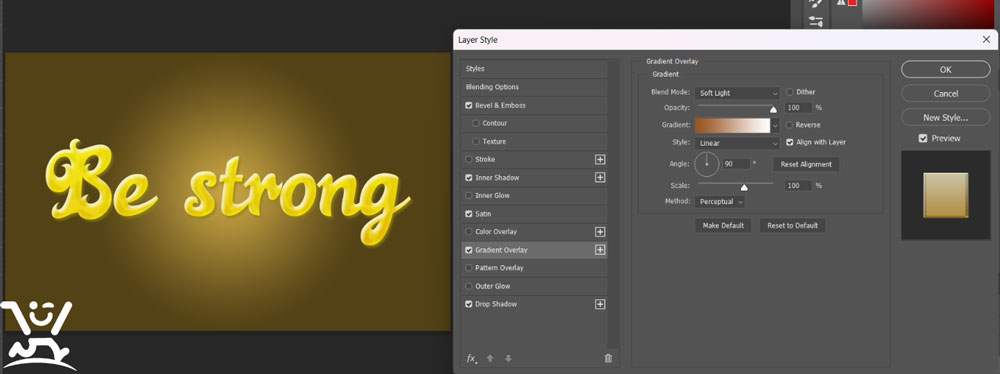Enable the Texture checkbox
Viewport: 1000px width, 374px height.
click(476, 141)
